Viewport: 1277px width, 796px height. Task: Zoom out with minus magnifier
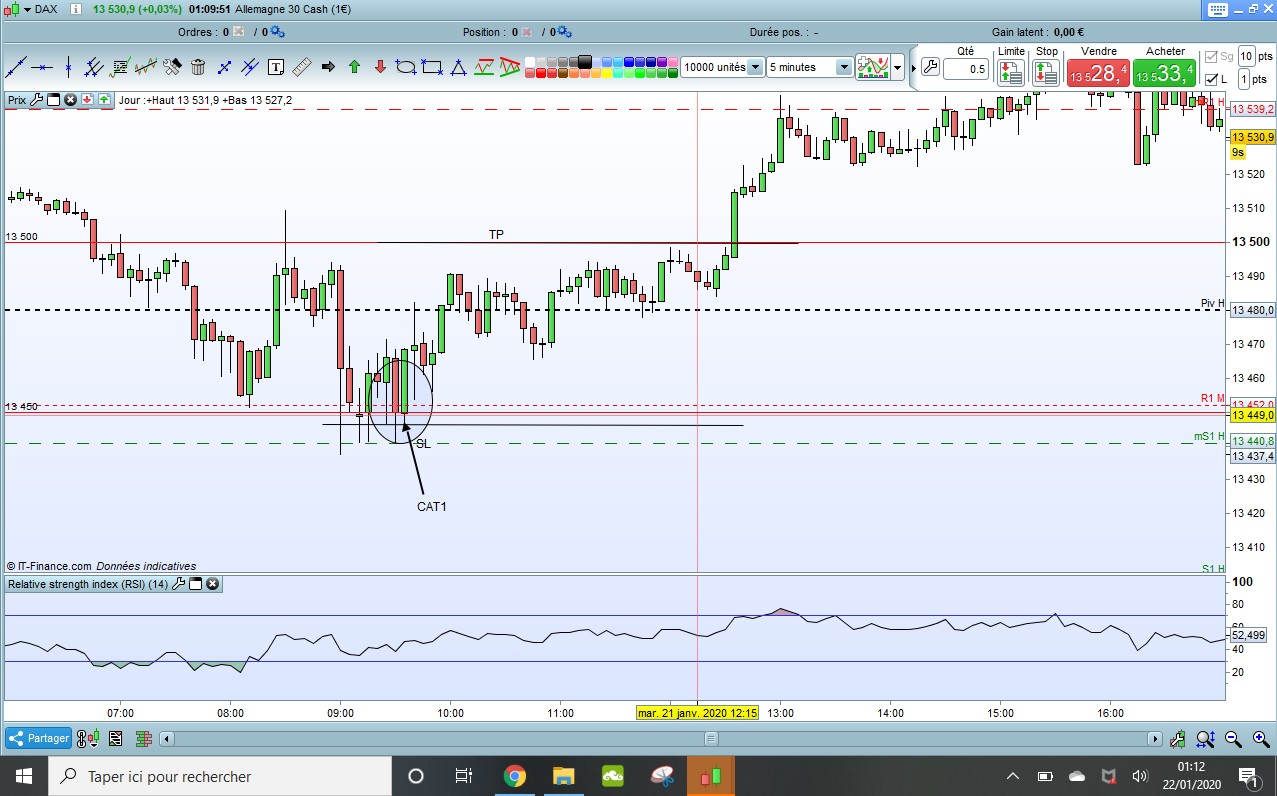pos(1233,739)
